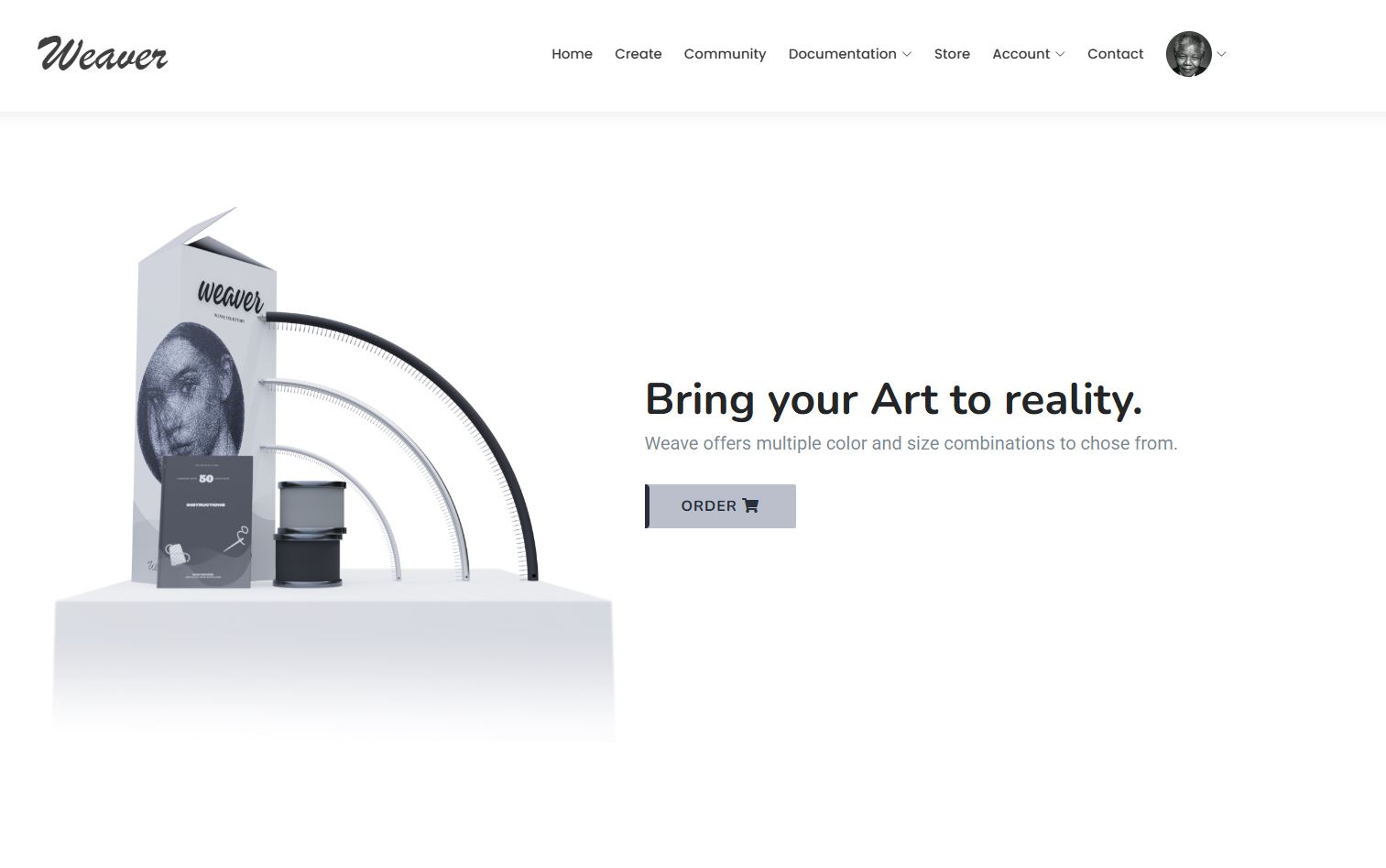The image size is (1386, 868).
Task: Expand the chevron next to Documentation
Action: (x=907, y=54)
